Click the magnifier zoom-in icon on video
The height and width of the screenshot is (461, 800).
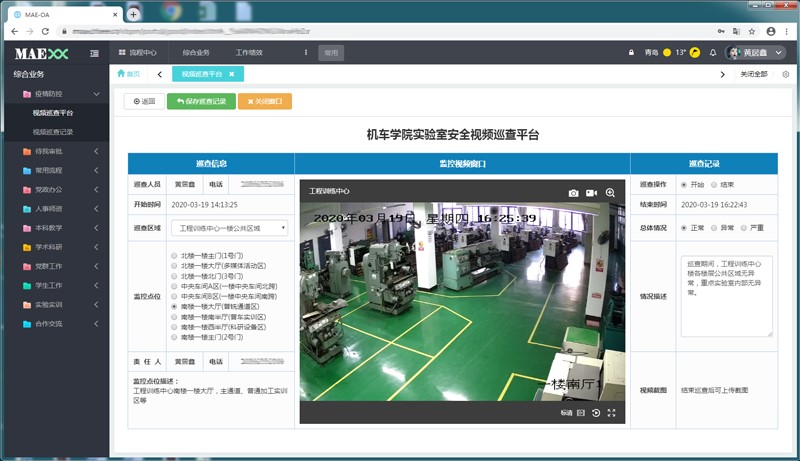point(610,192)
